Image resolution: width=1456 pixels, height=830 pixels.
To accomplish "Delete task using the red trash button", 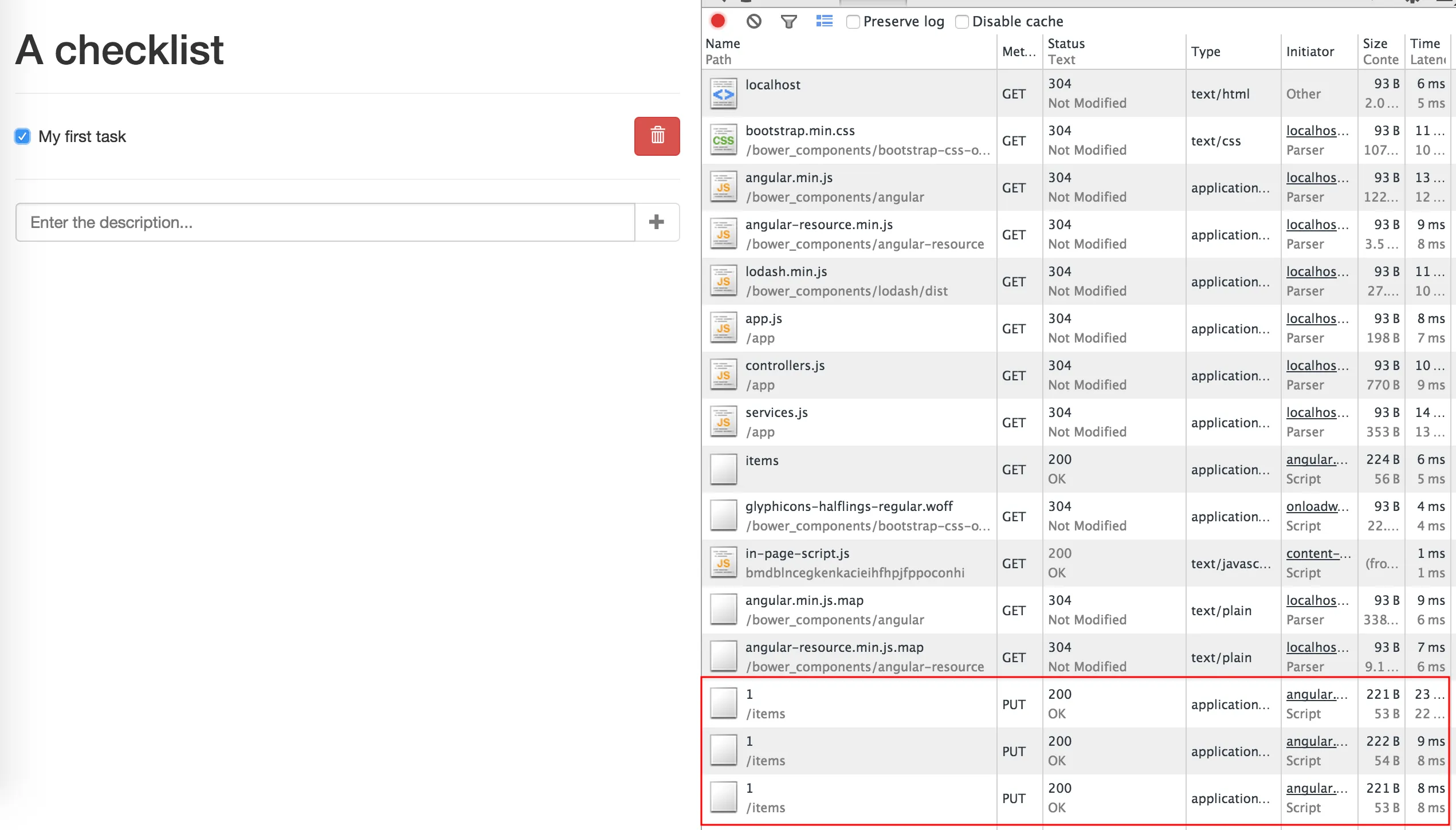I will coord(657,136).
